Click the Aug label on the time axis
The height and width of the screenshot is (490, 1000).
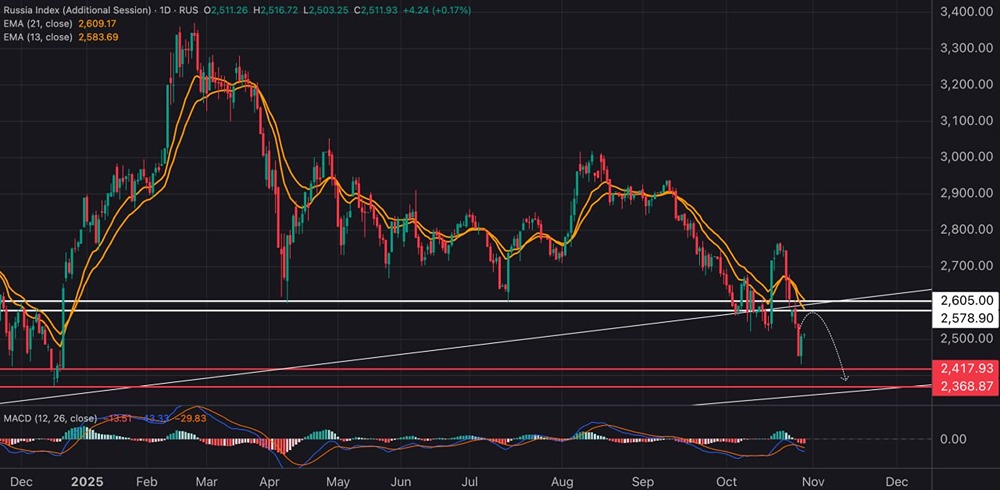click(x=562, y=480)
